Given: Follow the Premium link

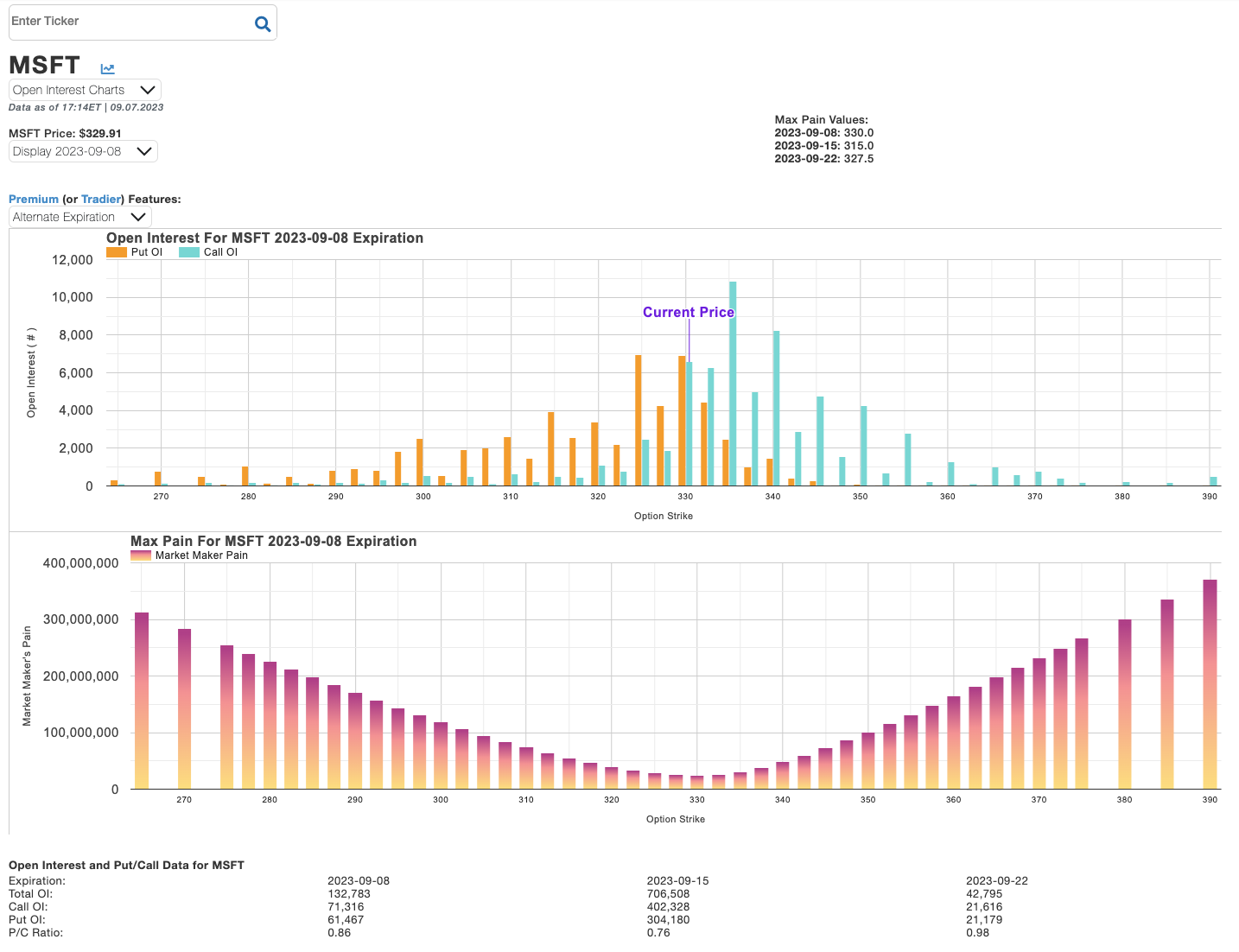Looking at the screenshot, I should tap(34, 199).
